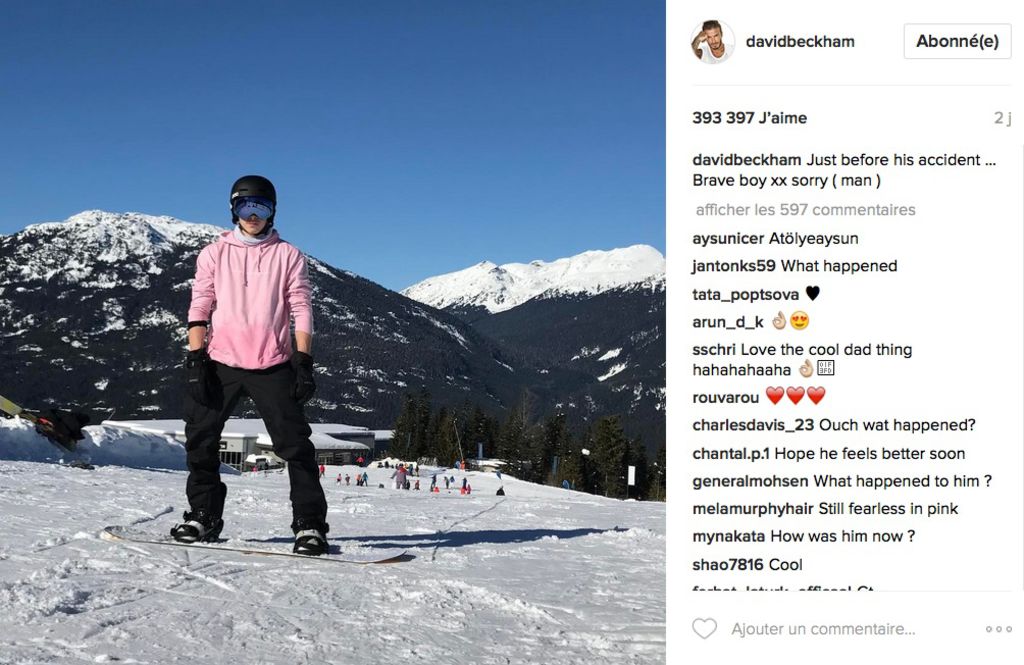The image size is (1024, 665).
Task: Open the snowboarder photo
Action: (332, 332)
